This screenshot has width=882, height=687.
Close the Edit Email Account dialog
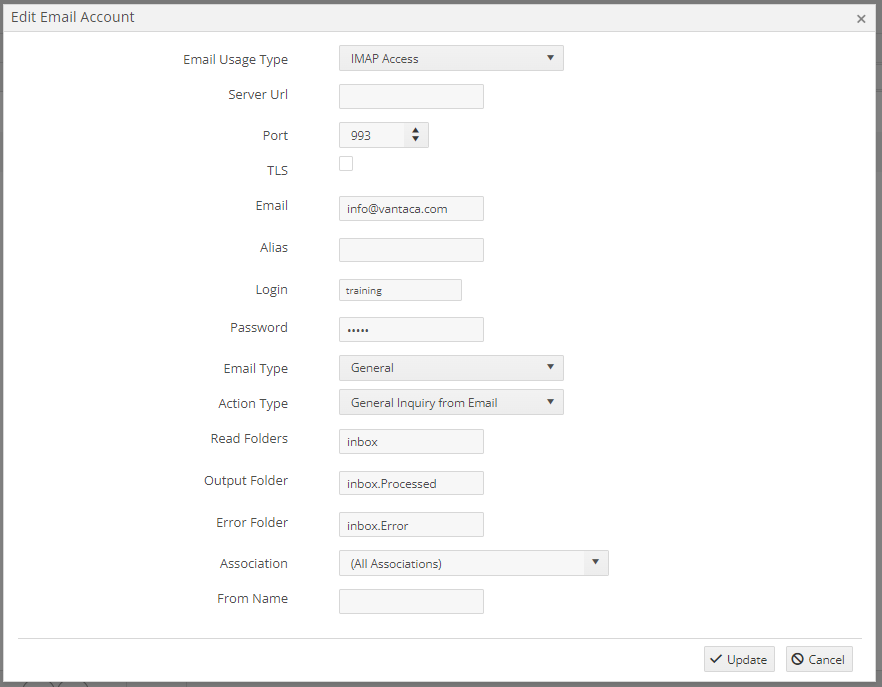tap(861, 19)
